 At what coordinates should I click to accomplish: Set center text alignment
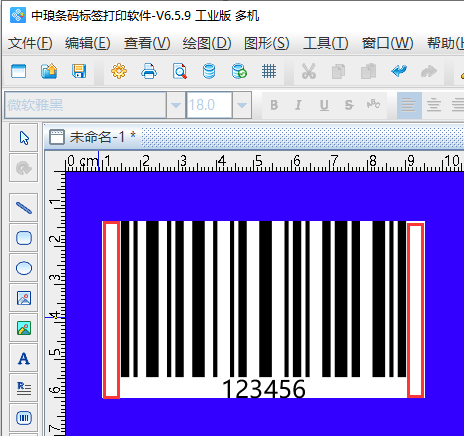434,105
